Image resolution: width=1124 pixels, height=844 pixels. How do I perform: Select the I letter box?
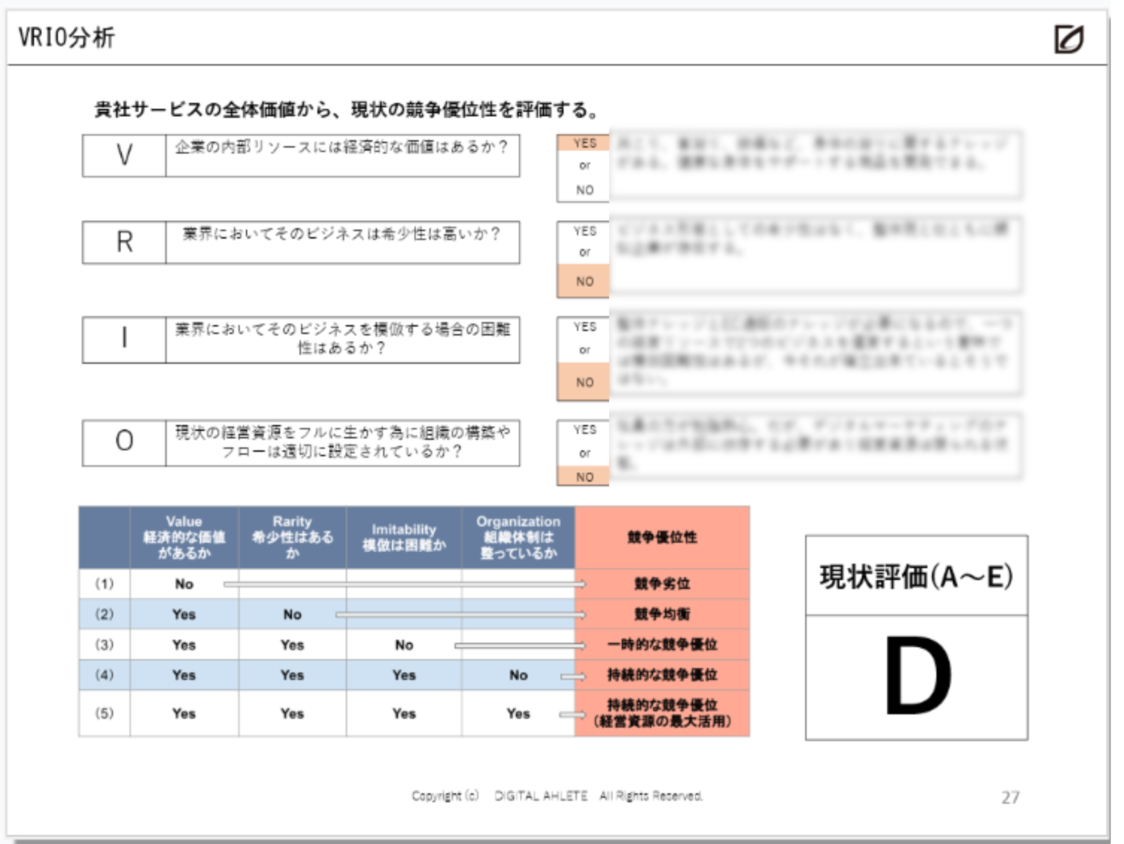click(x=124, y=340)
